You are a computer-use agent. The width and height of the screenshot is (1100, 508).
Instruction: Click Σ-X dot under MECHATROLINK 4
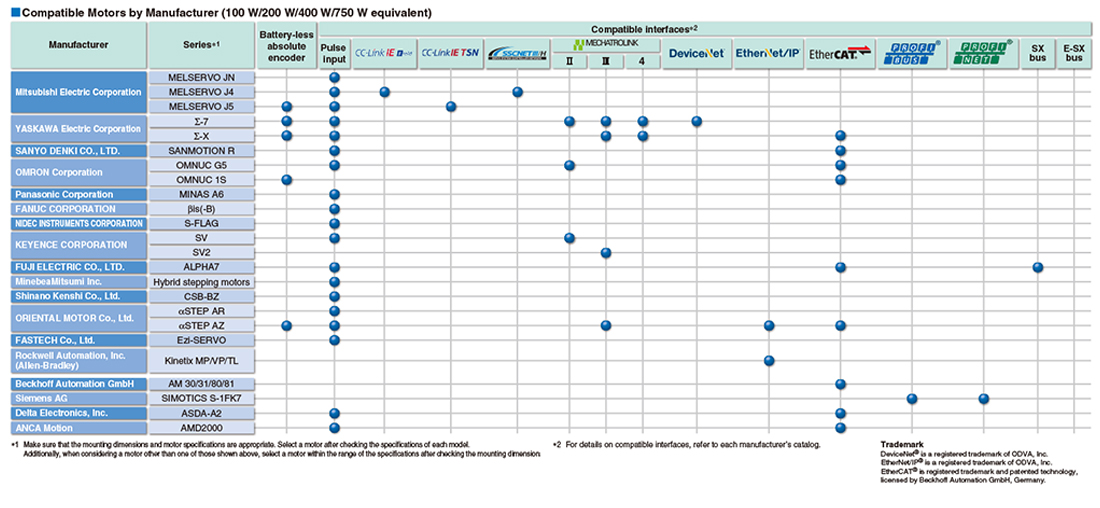point(643,135)
